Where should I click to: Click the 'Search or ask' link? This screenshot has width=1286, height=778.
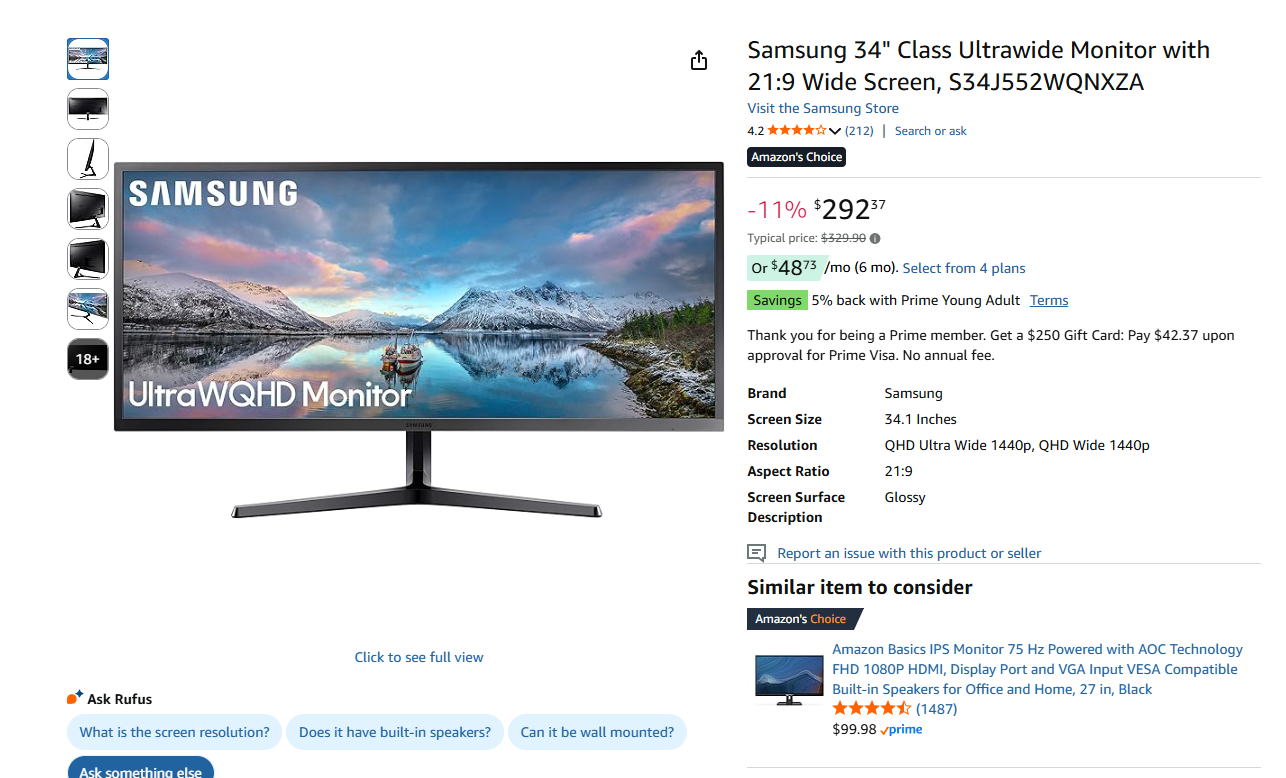pos(931,131)
